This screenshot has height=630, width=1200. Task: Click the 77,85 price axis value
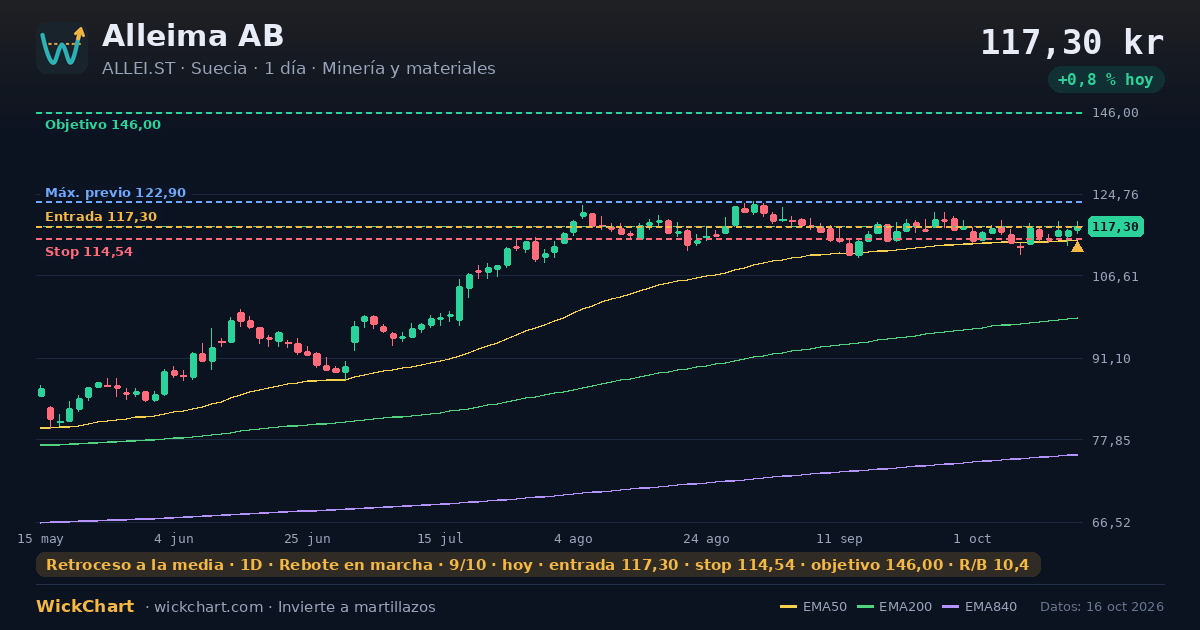click(1111, 440)
